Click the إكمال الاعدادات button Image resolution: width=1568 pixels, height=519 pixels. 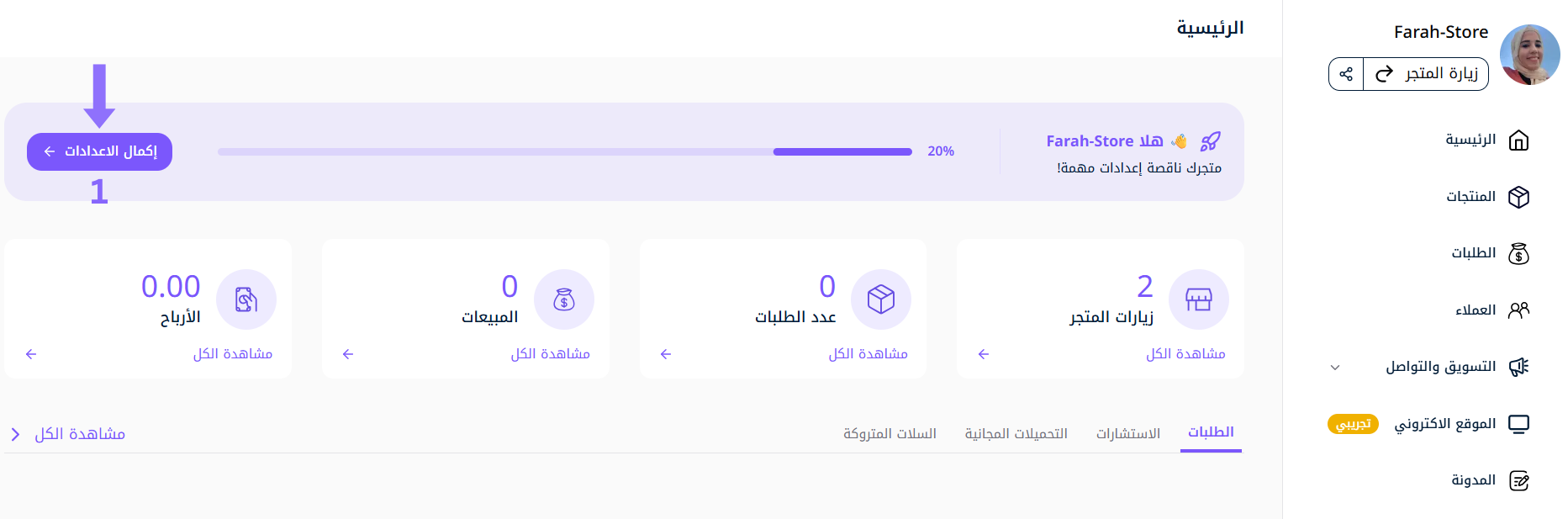(99, 151)
